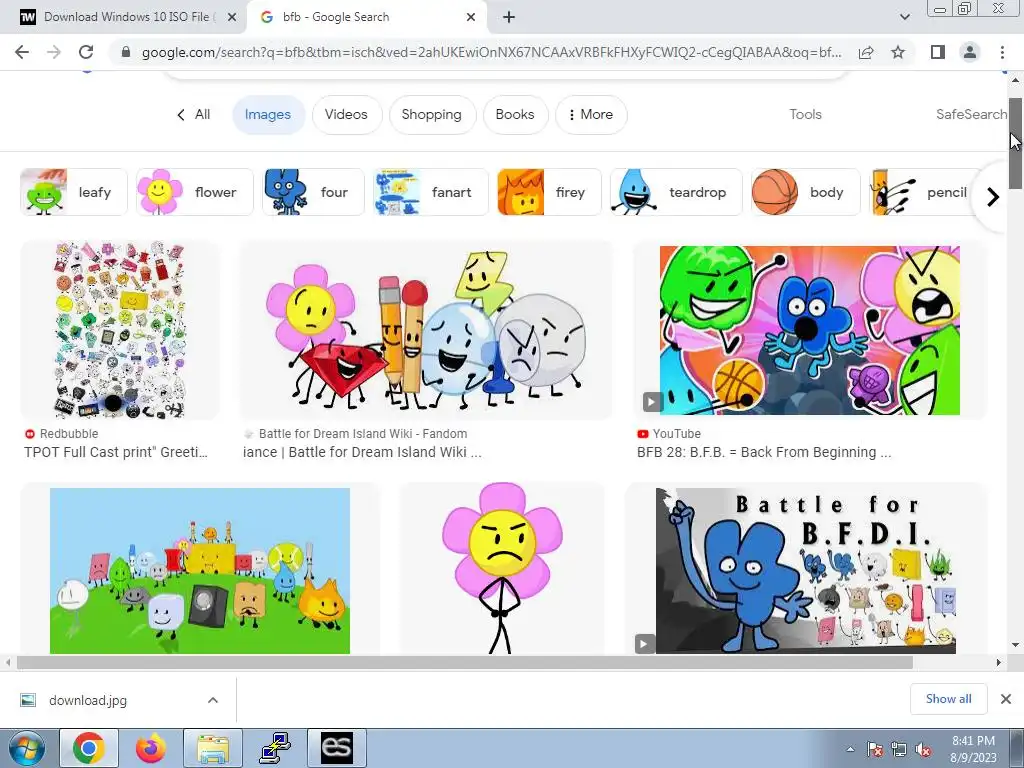1024x768 pixels.
Task: Filter images by leafy chip
Action: [x=74, y=192]
